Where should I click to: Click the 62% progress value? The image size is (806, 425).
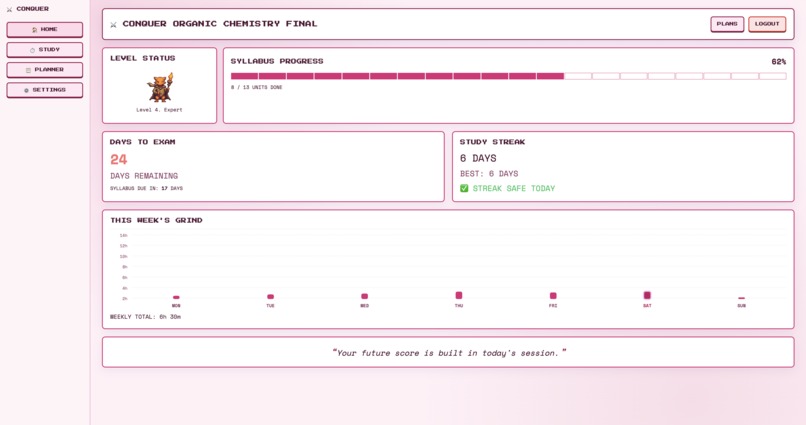pyautogui.click(x=778, y=62)
